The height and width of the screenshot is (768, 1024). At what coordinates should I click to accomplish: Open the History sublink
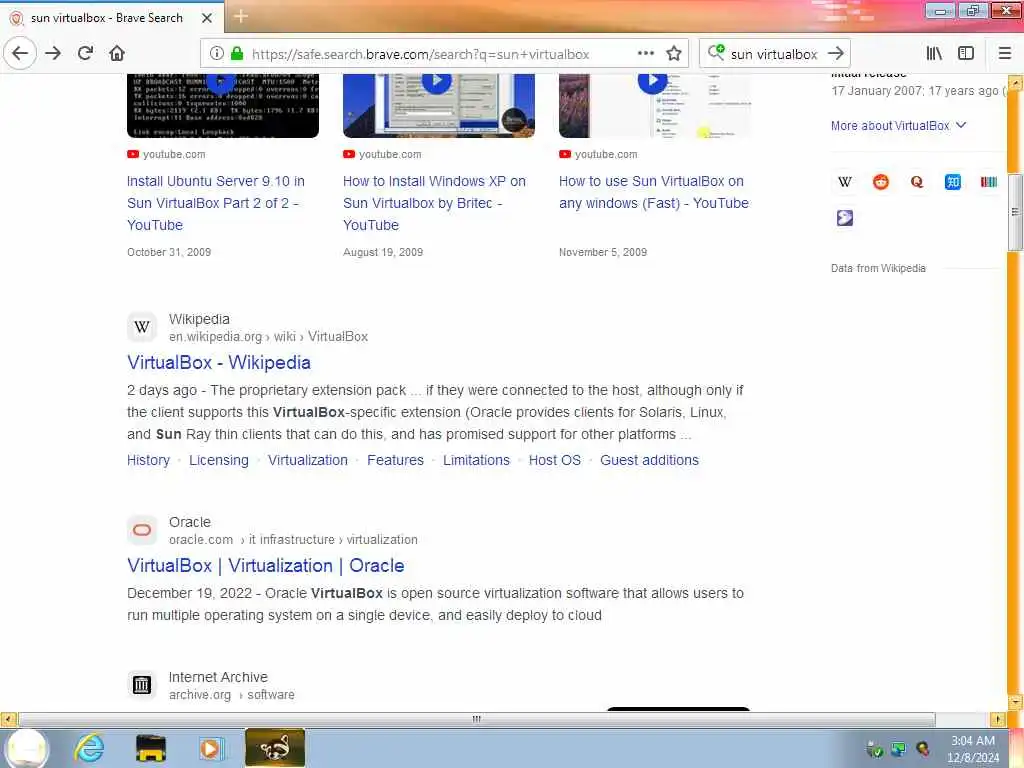point(148,460)
